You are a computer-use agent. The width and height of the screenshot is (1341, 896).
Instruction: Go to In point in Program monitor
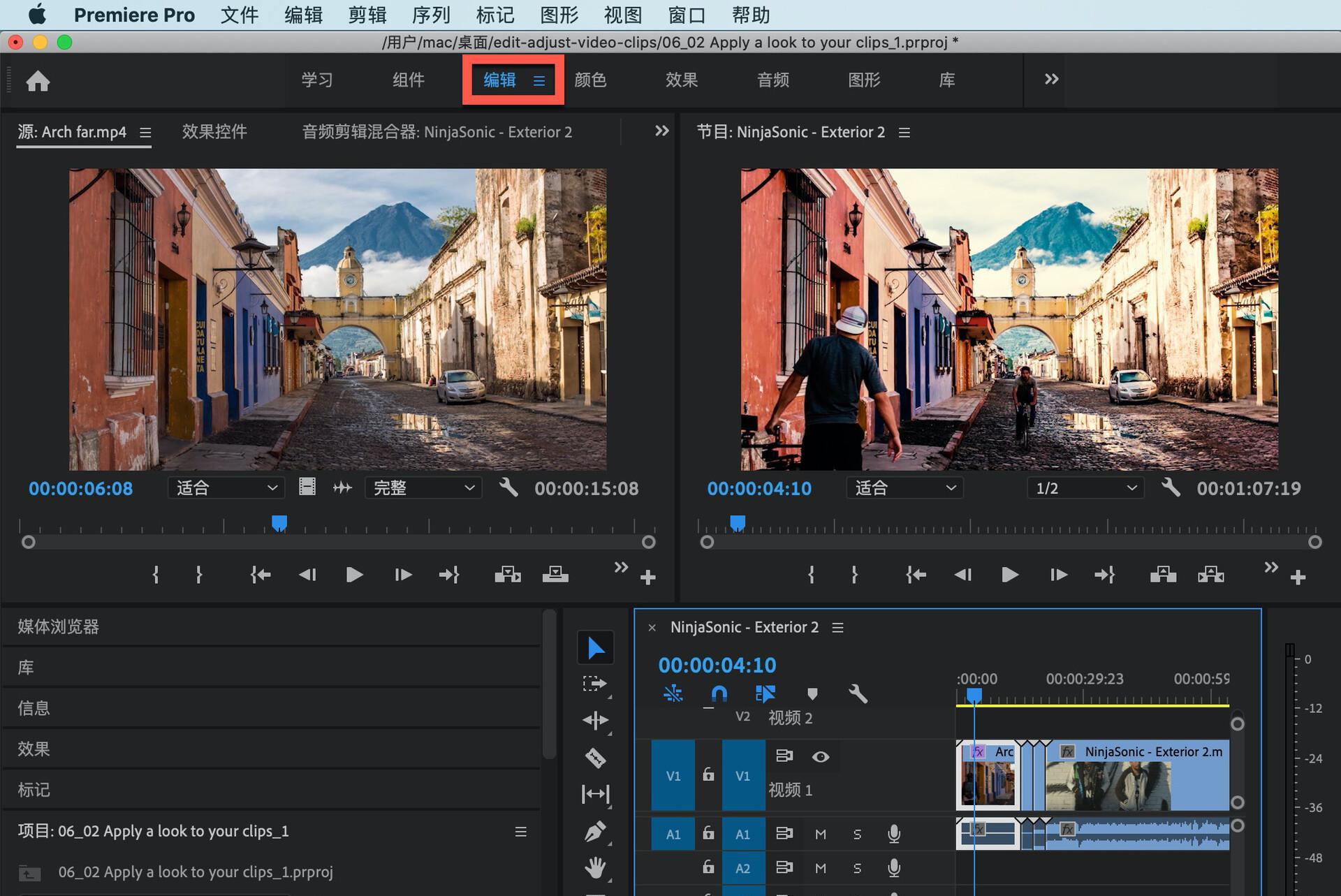pyautogui.click(x=916, y=575)
